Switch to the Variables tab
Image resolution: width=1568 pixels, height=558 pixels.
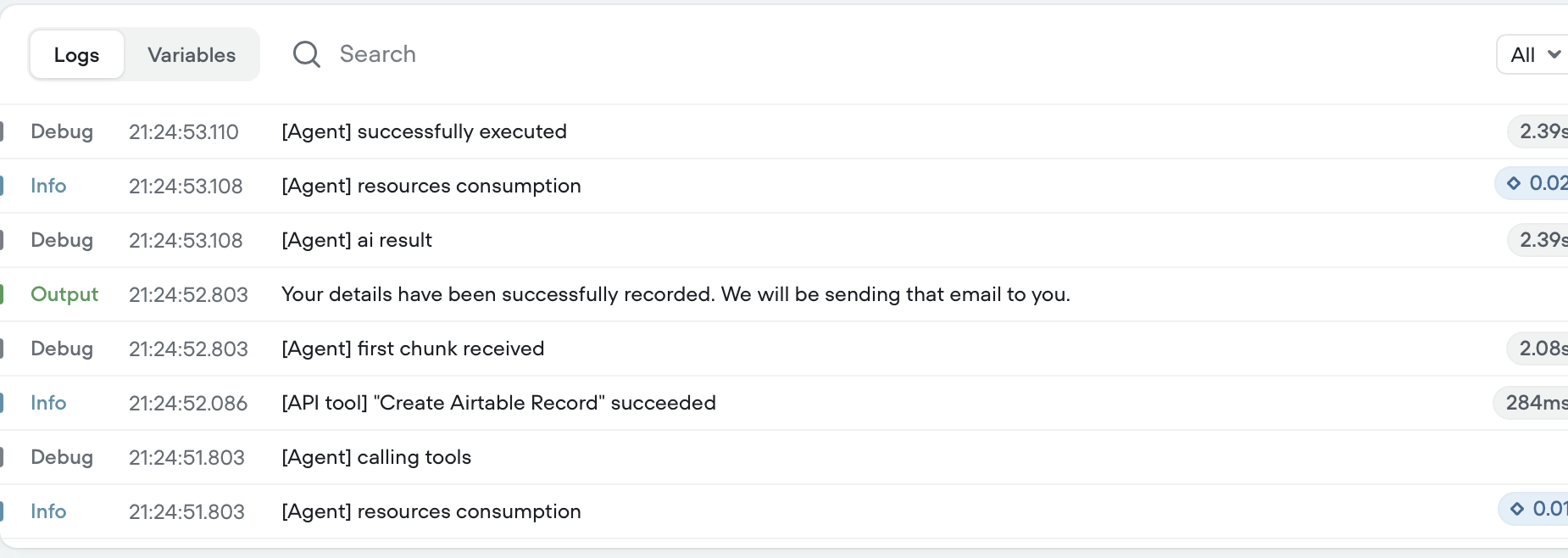192,55
